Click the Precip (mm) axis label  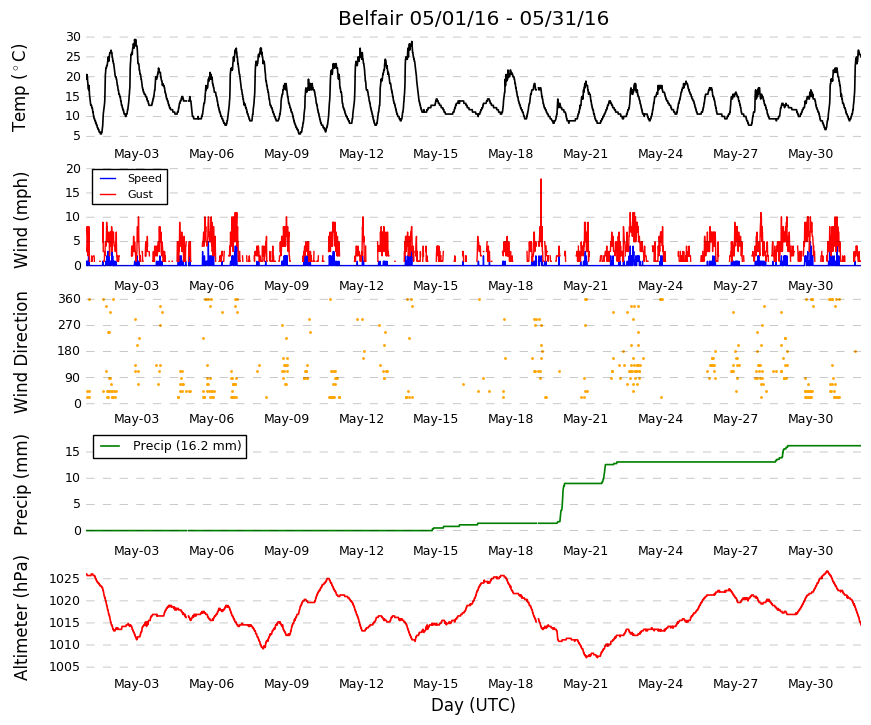point(20,485)
